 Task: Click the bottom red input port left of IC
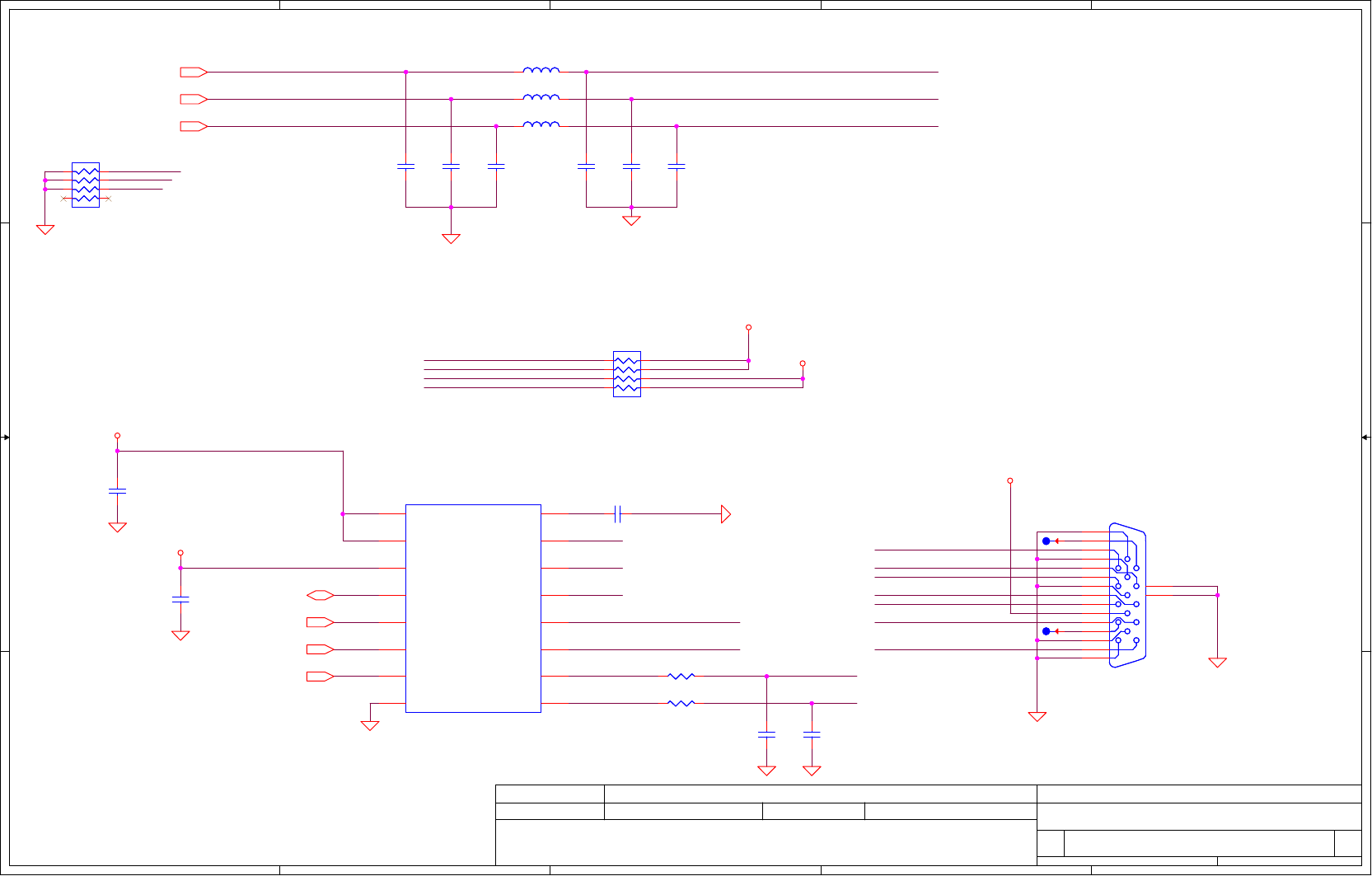tap(320, 677)
